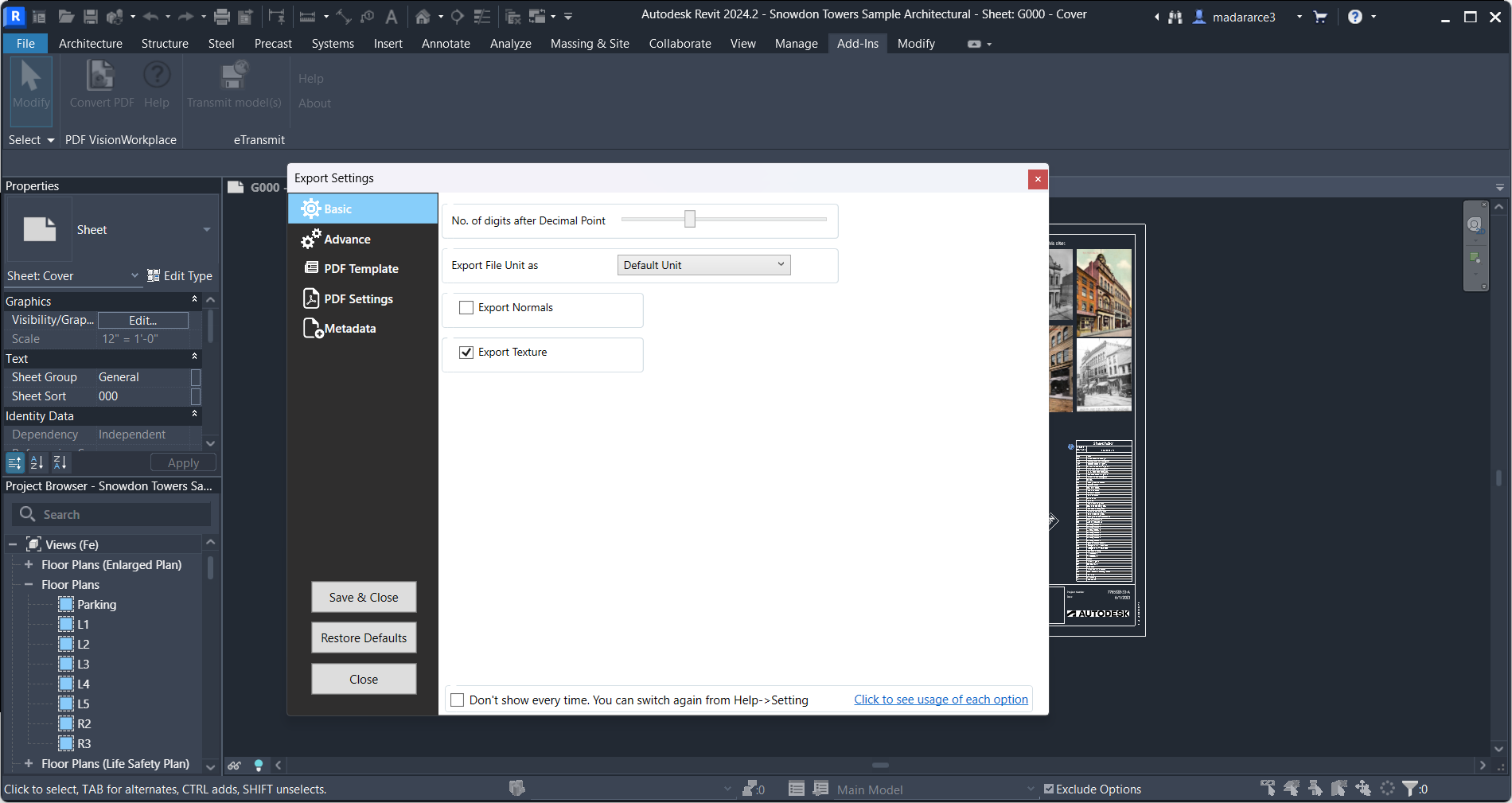Toggle the Sheet Sort checkbox in Properties
1512x803 pixels.
coord(196,396)
